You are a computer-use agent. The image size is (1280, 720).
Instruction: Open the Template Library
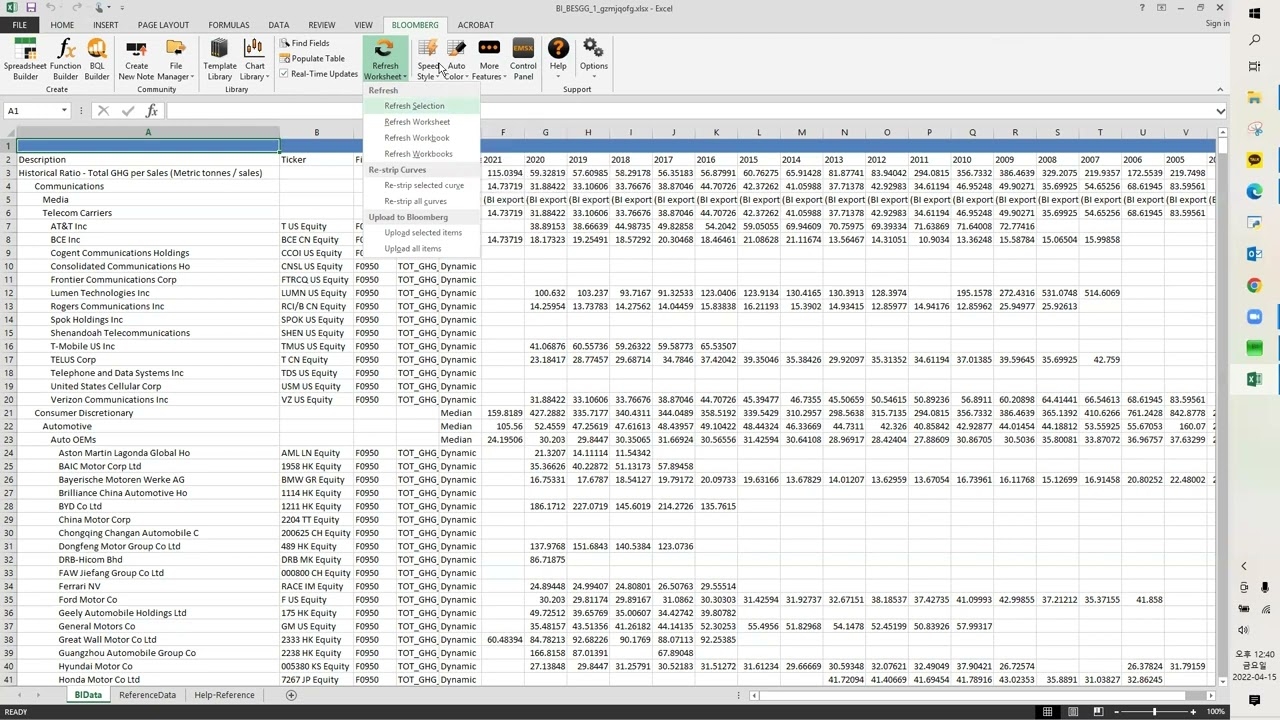coord(219,57)
